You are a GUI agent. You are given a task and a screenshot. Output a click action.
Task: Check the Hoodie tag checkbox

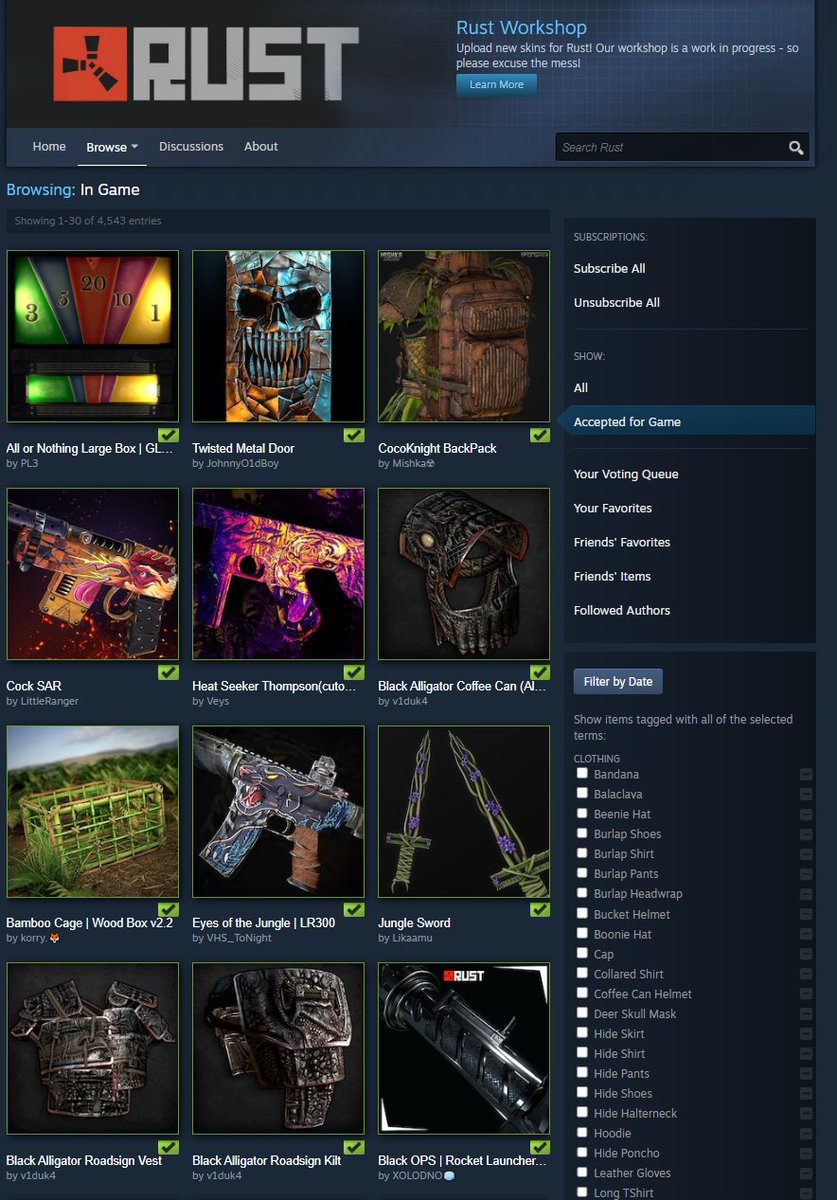pyautogui.click(x=582, y=1132)
